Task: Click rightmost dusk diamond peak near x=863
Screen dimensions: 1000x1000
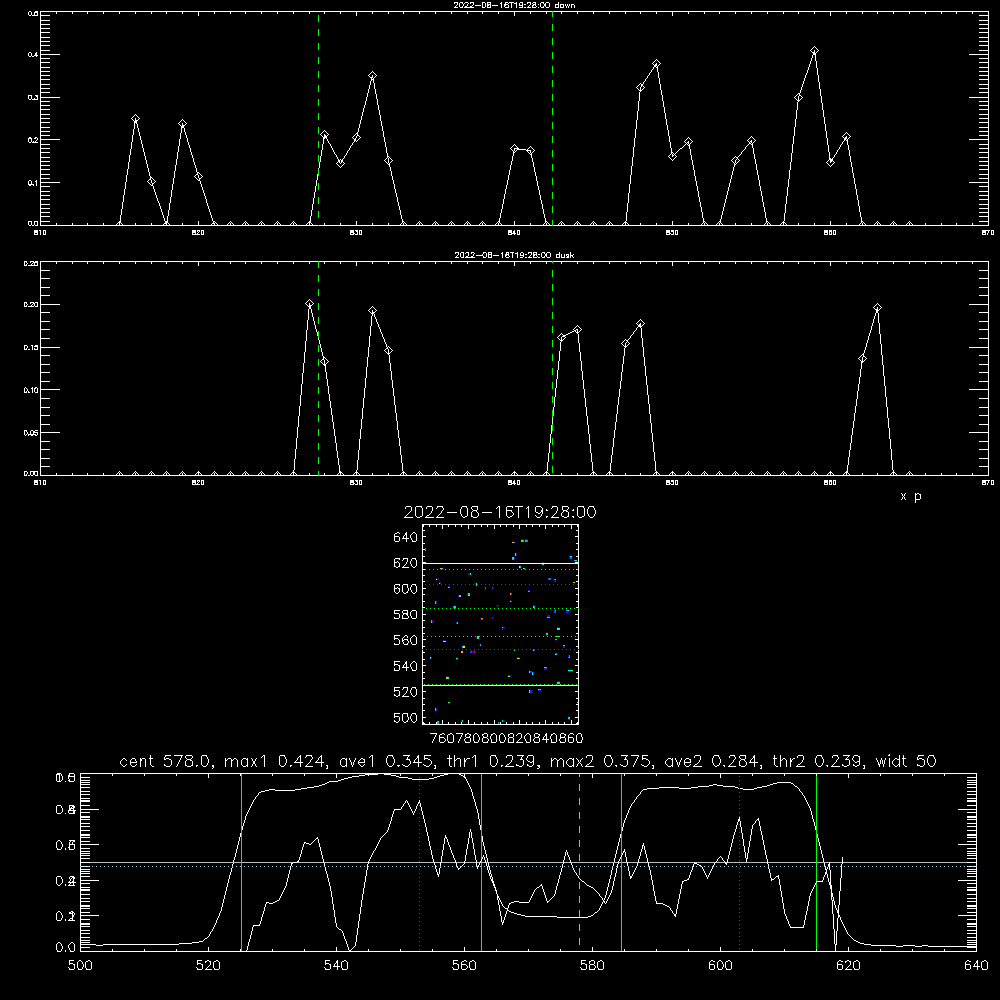Action: (x=878, y=308)
